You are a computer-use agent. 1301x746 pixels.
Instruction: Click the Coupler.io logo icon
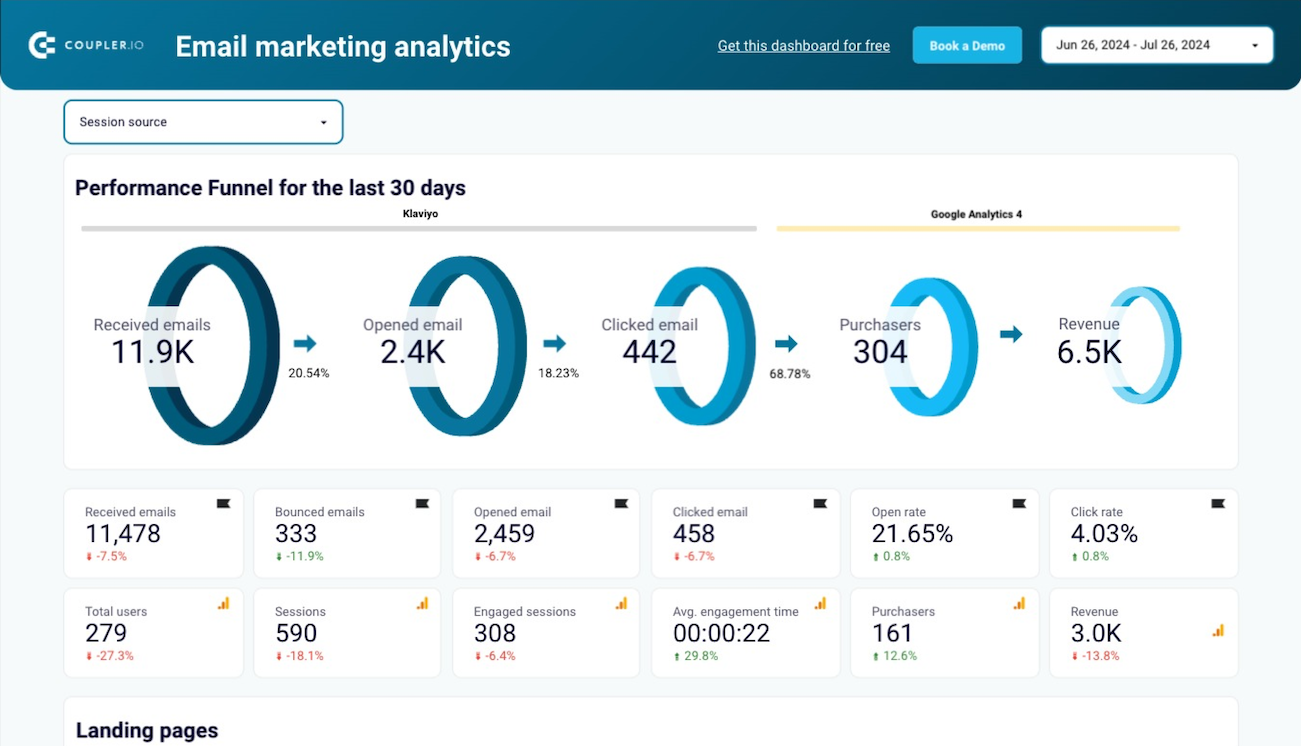coord(42,45)
